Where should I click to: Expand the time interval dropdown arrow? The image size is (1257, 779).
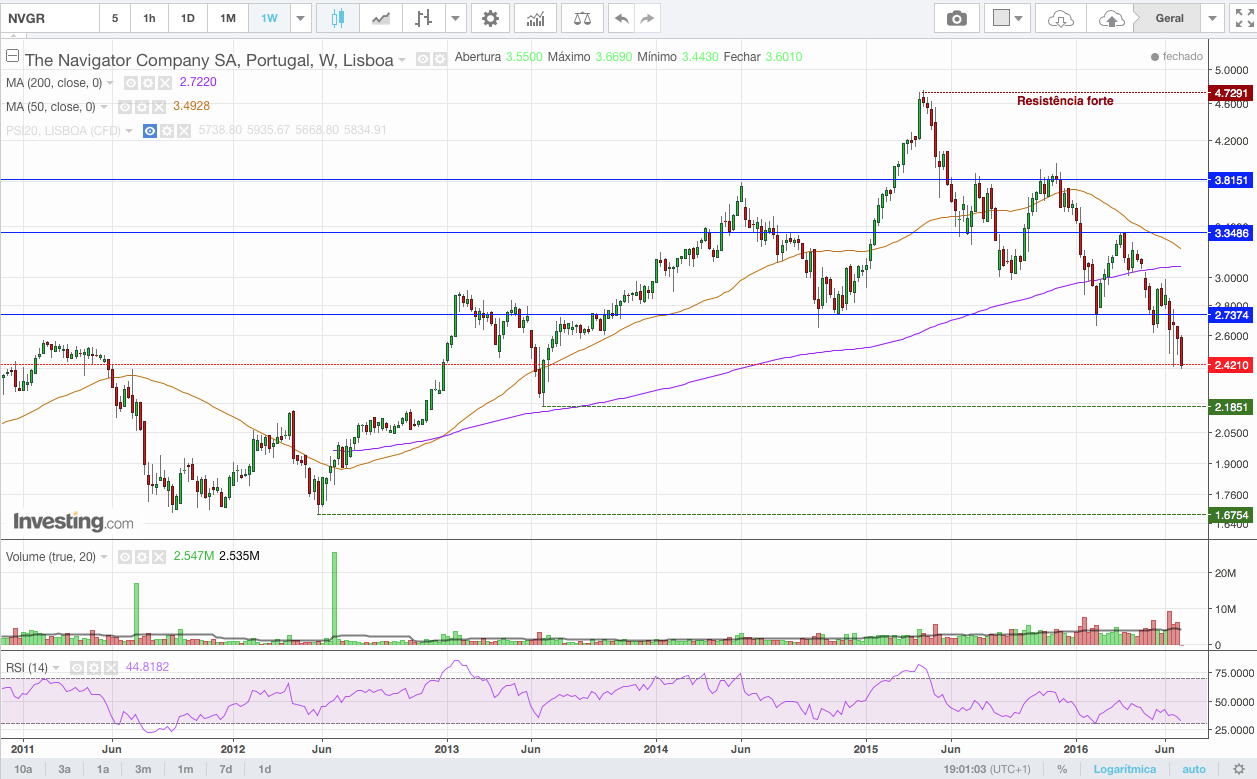[x=301, y=18]
